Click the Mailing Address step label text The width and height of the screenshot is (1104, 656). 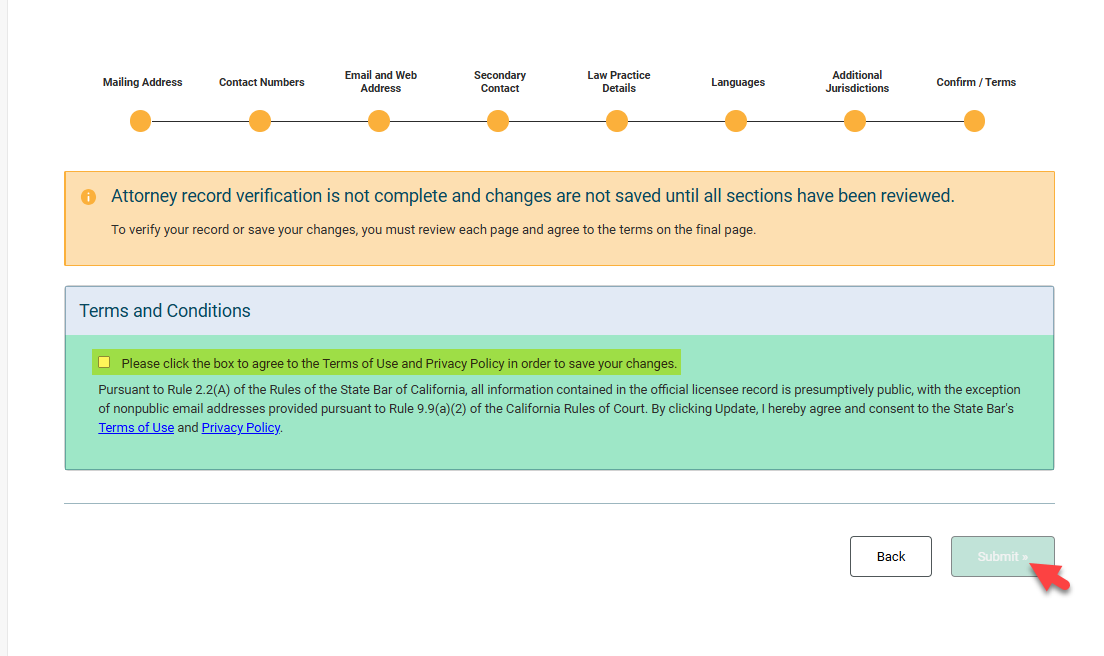(x=142, y=82)
